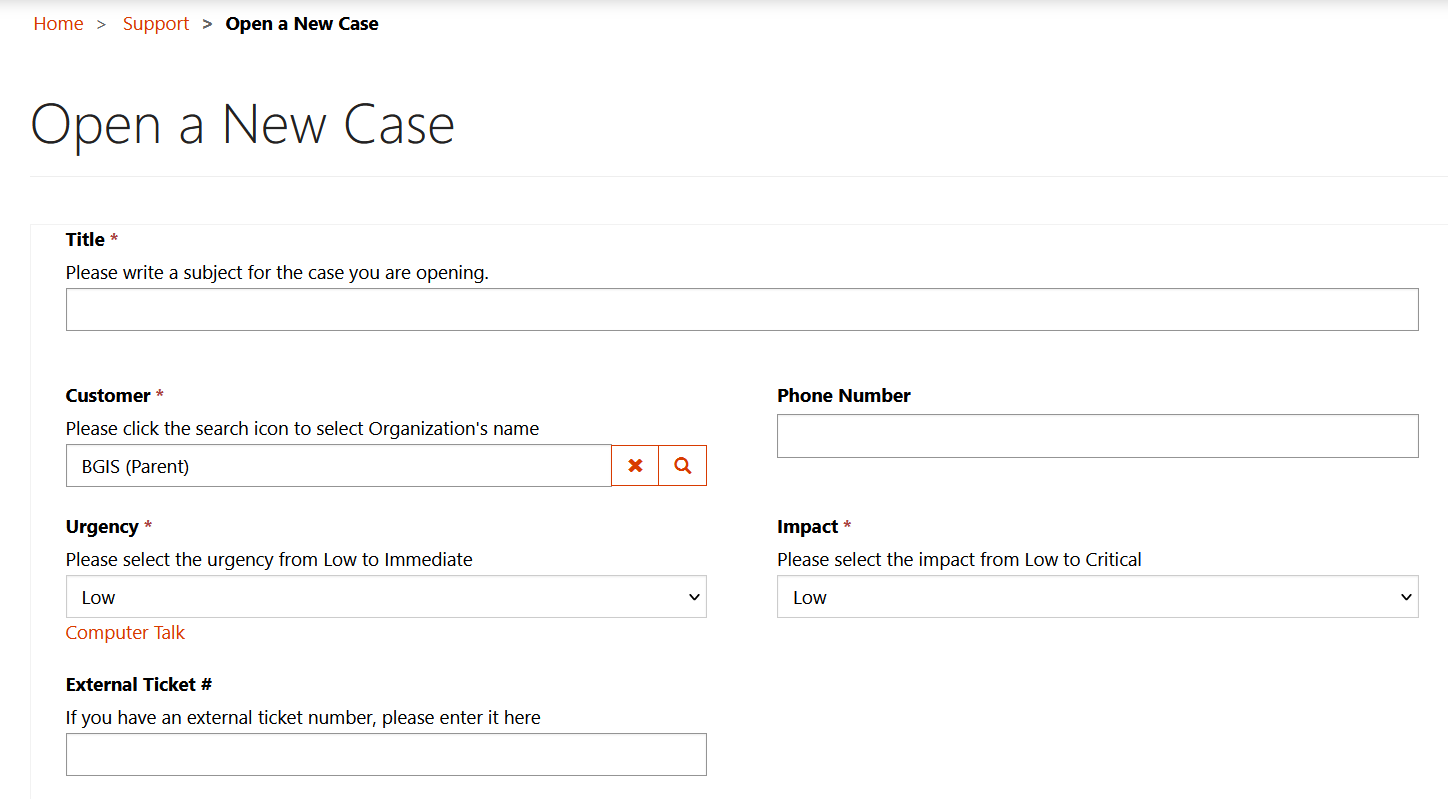Click 'Please click the search icon' hint text

302,429
